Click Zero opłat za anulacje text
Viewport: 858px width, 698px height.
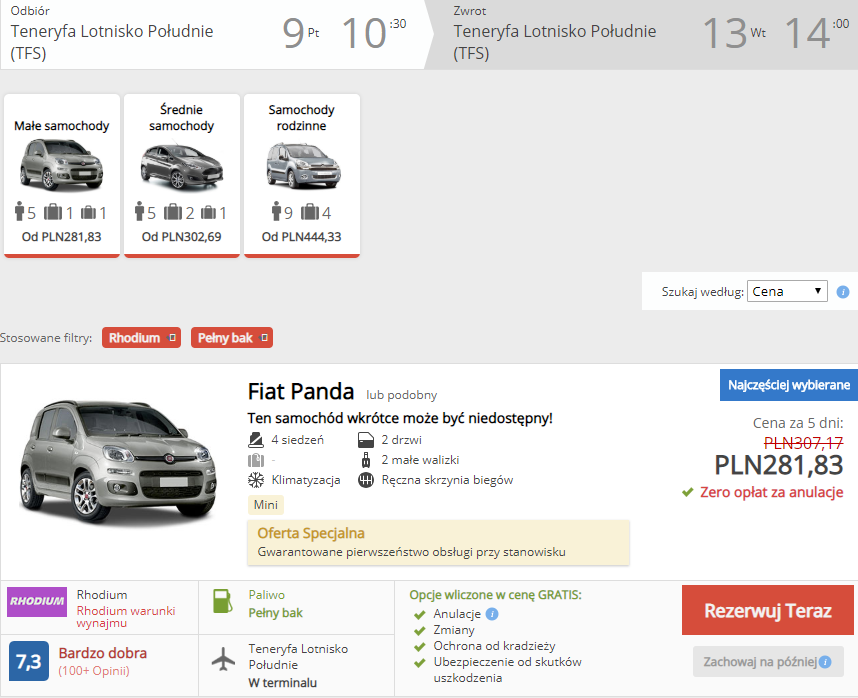[x=772, y=492]
